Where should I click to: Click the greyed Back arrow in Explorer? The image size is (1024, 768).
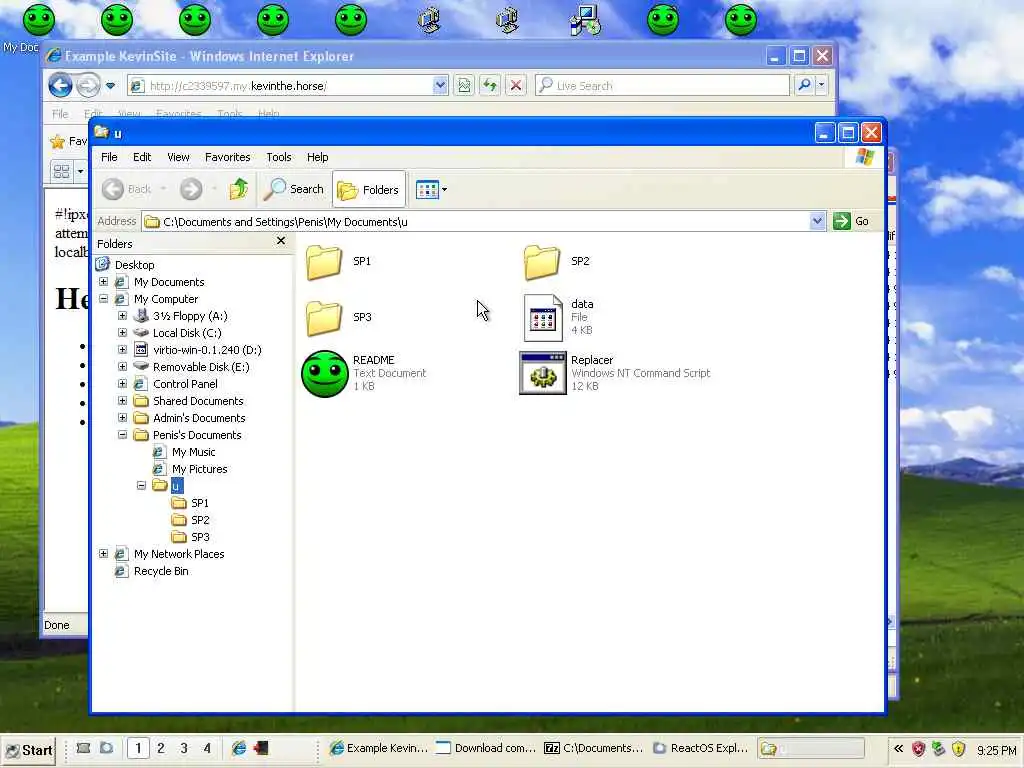tap(112, 189)
